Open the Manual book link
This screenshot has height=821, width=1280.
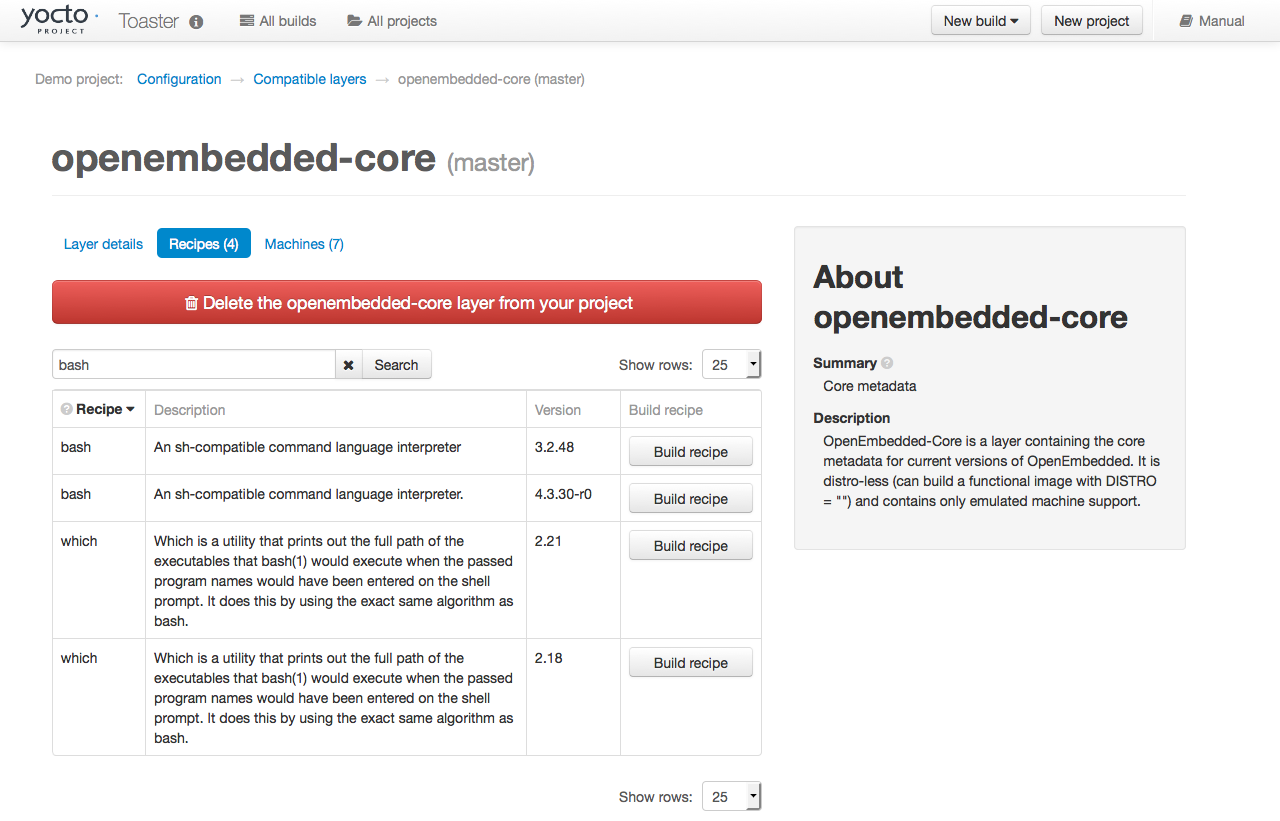(1211, 21)
